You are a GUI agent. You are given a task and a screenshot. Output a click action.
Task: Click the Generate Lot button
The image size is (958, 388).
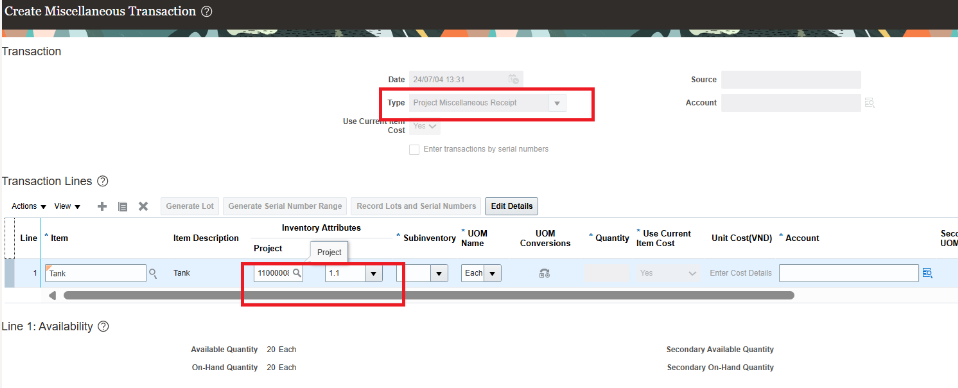coord(190,207)
